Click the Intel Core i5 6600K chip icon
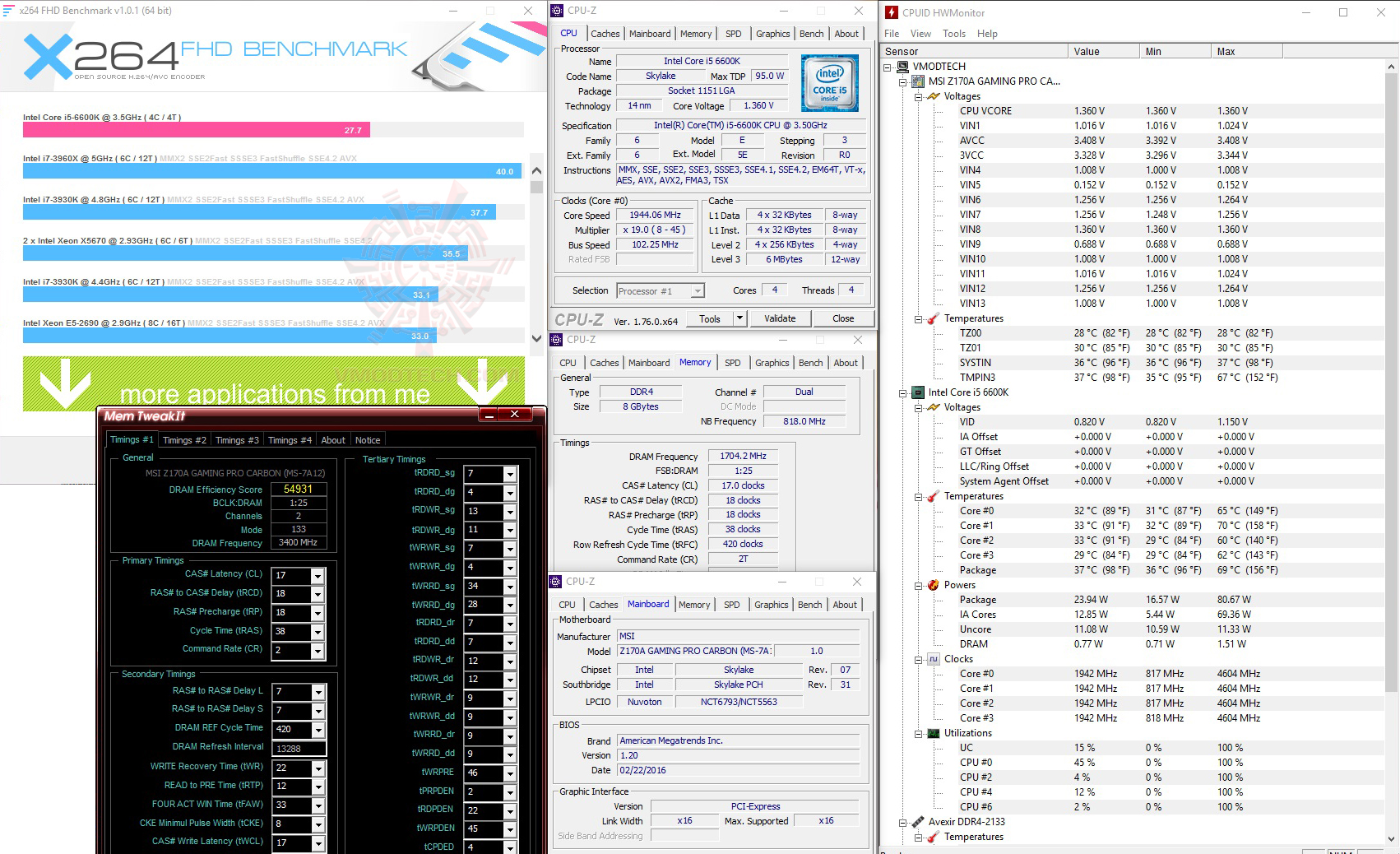This screenshot has width=1400, height=854. click(918, 392)
